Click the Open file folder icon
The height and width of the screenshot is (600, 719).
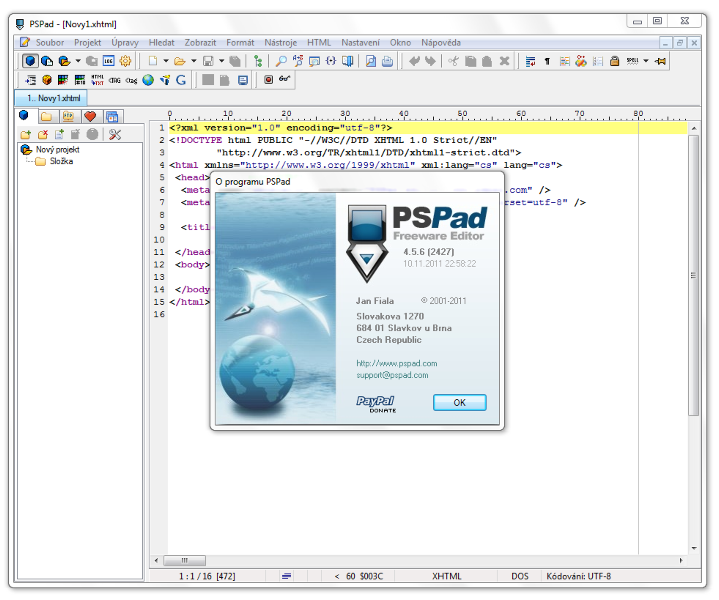coord(179,61)
